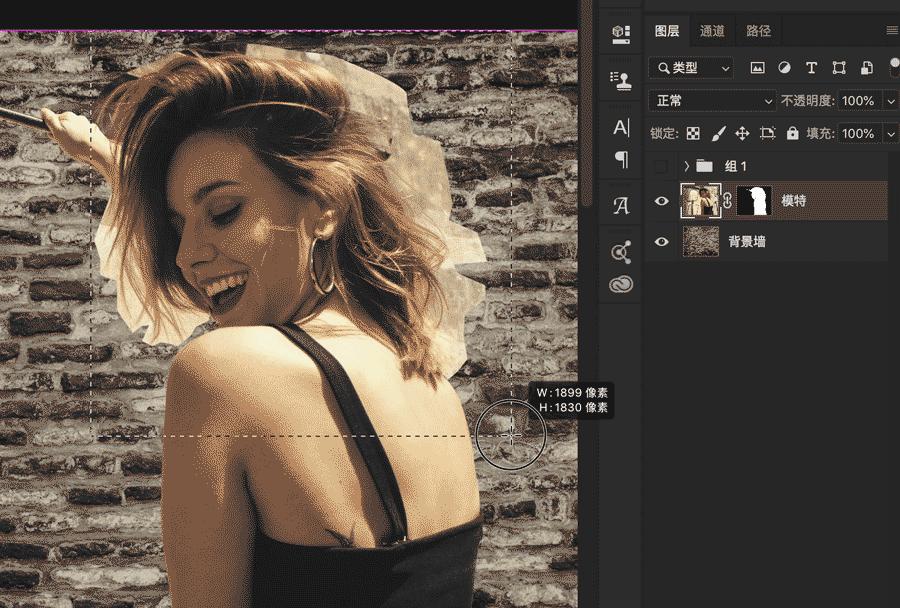Viewport: 900px width, 608px height.
Task: Click the 填充 label
Action: pos(820,134)
